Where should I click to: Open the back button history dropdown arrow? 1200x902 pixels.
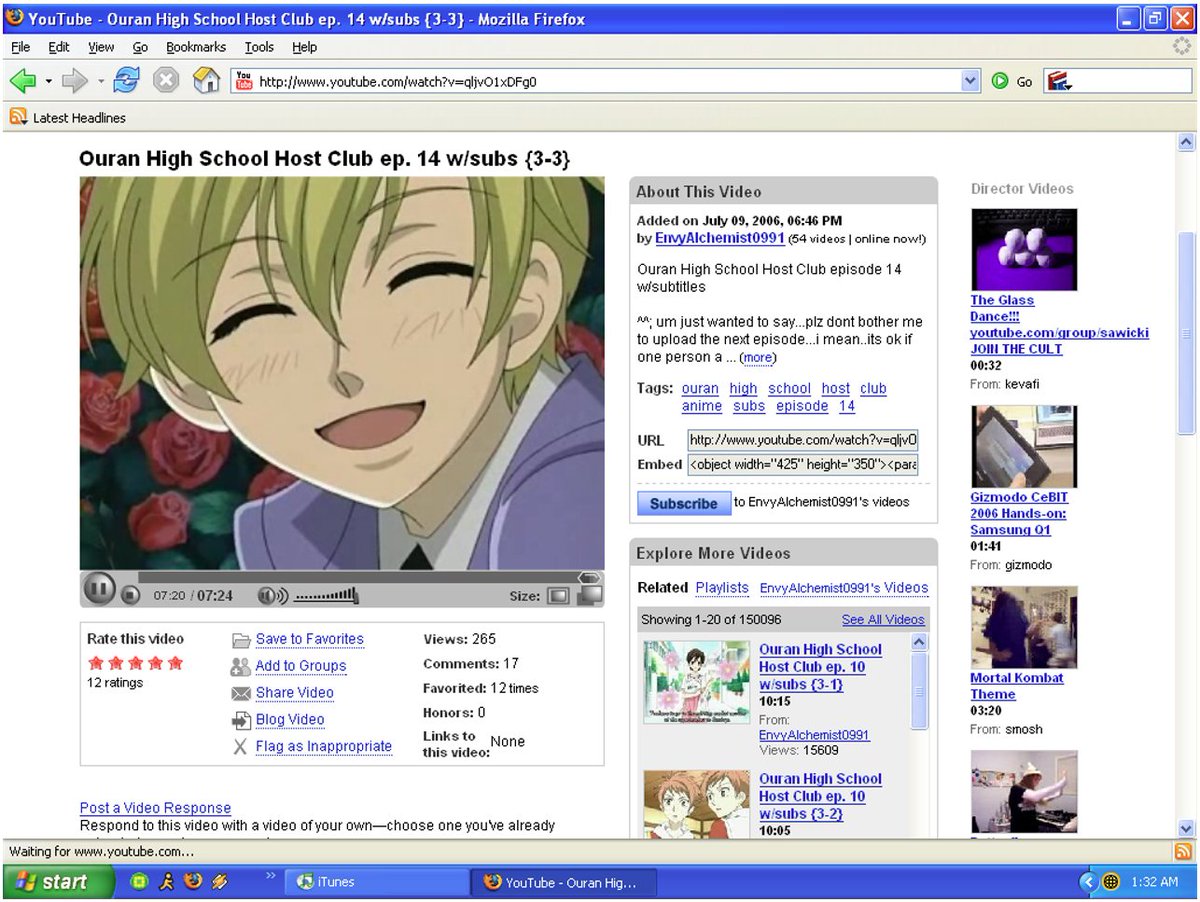(x=48, y=81)
